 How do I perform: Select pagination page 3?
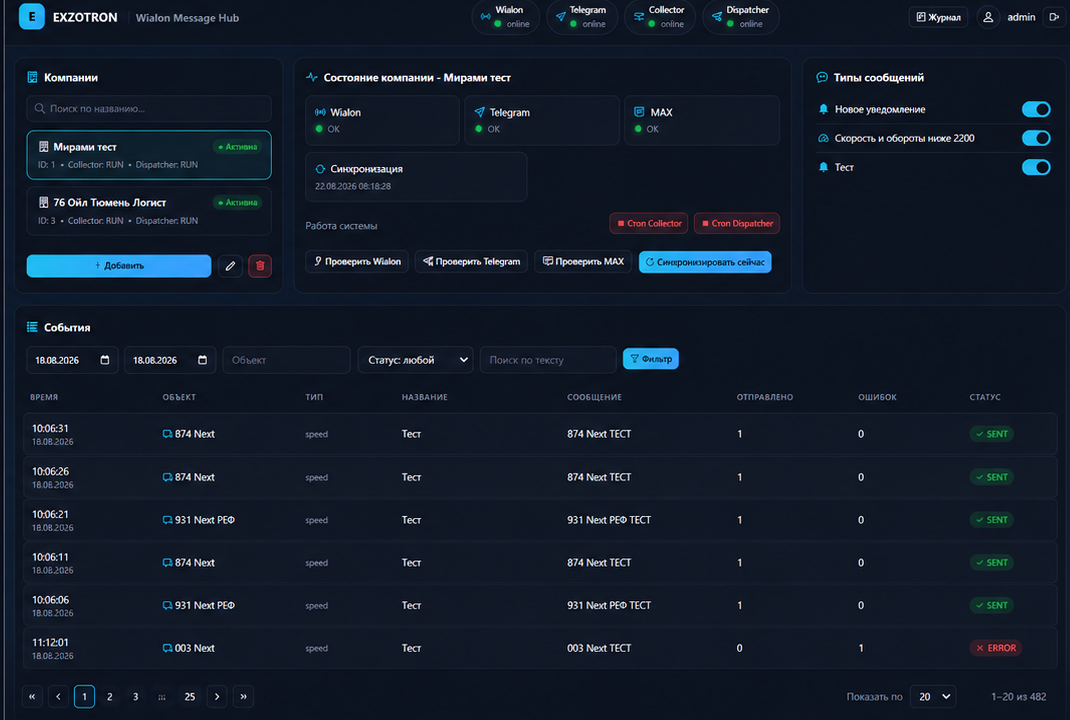[x=135, y=696]
